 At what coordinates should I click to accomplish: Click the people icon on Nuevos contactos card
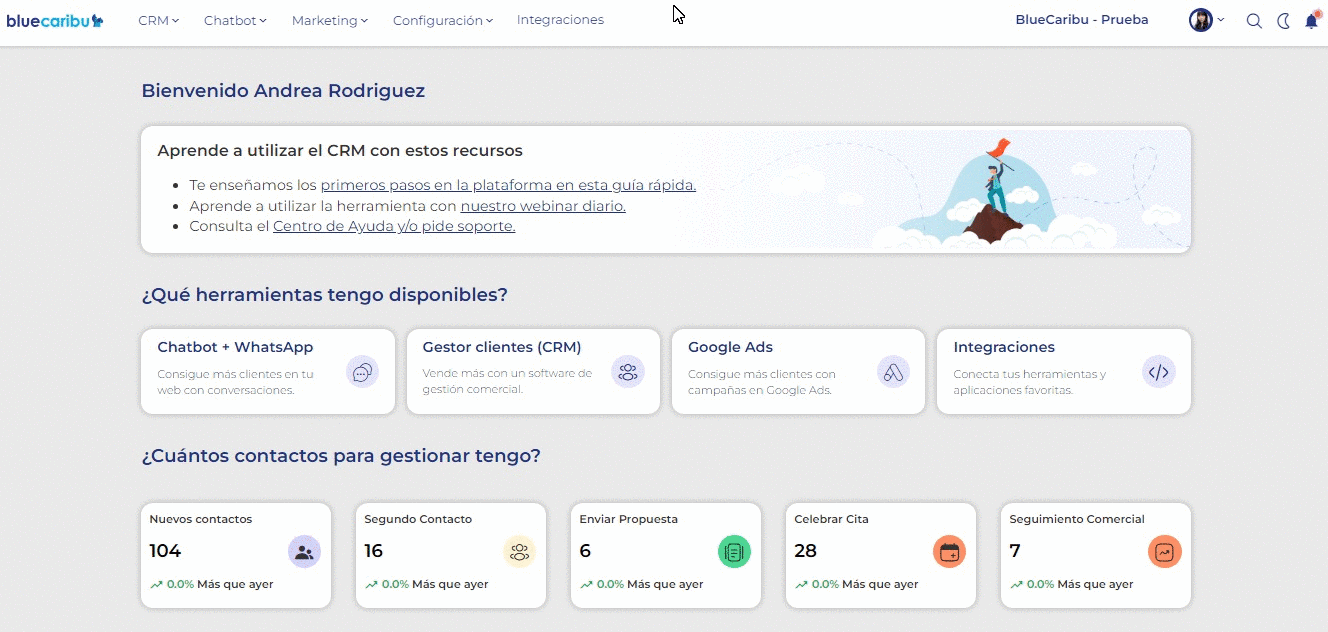pos(304,551)
